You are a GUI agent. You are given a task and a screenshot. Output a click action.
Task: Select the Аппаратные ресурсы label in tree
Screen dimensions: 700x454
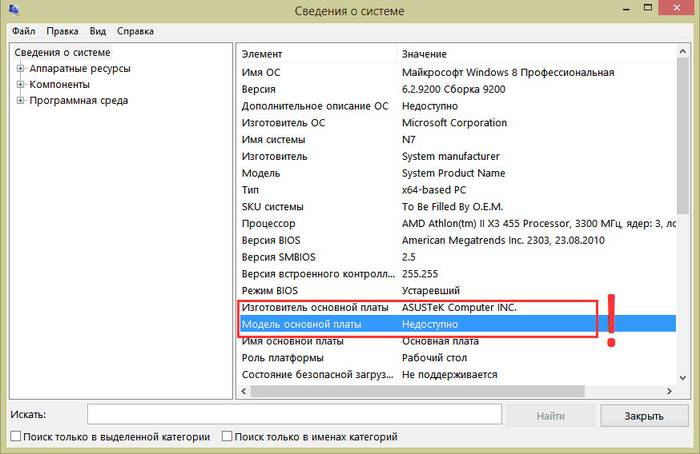point(80,69)
